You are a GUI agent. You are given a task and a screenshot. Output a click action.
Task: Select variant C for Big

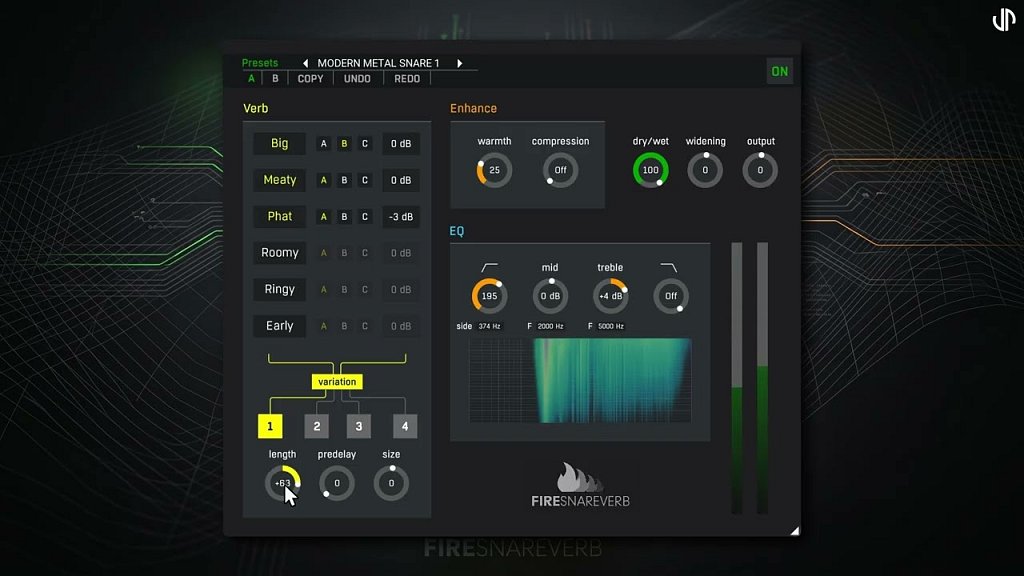pyautogui.click(x=365, y=144)
